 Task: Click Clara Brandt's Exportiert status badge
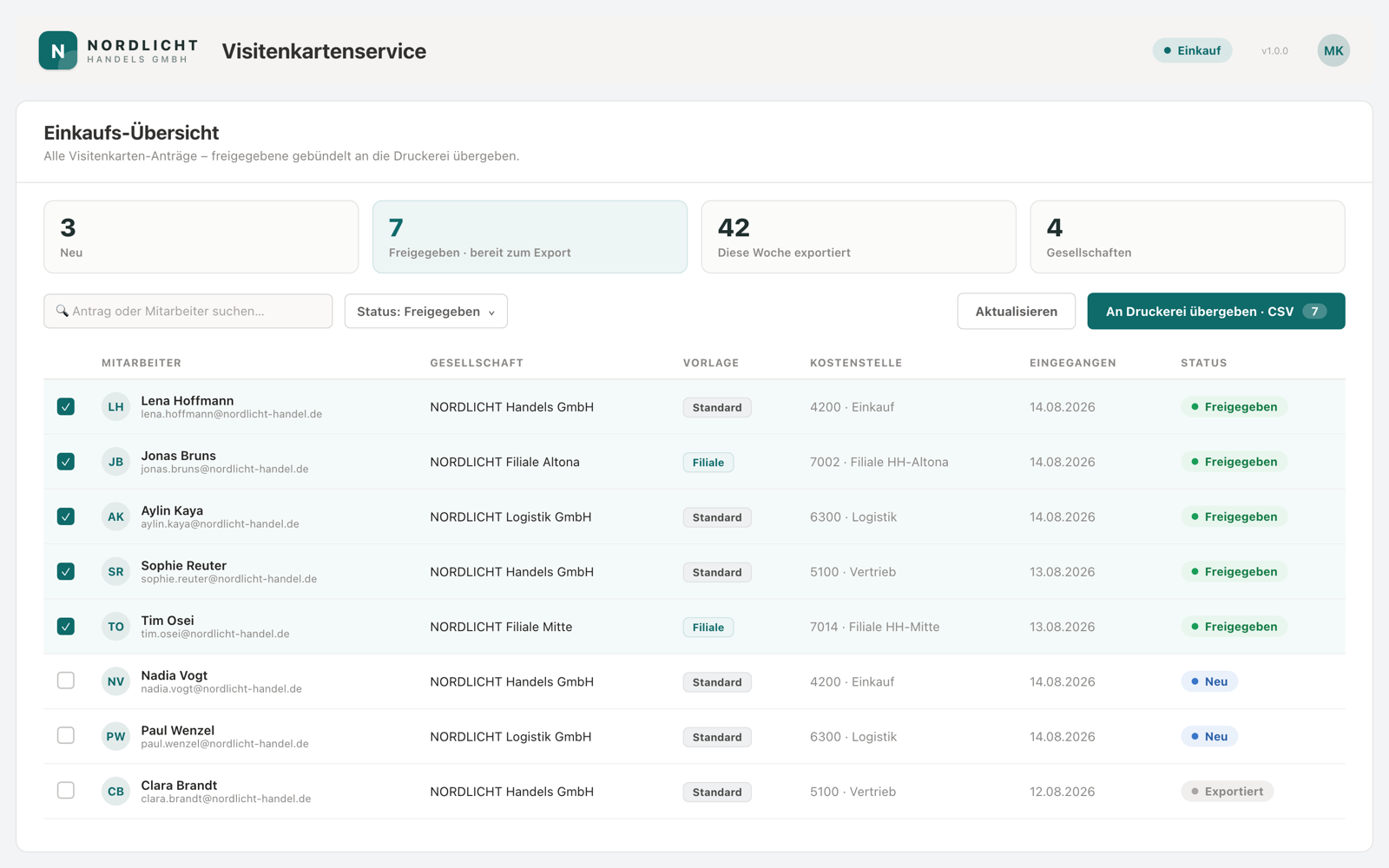(1227, 791)
